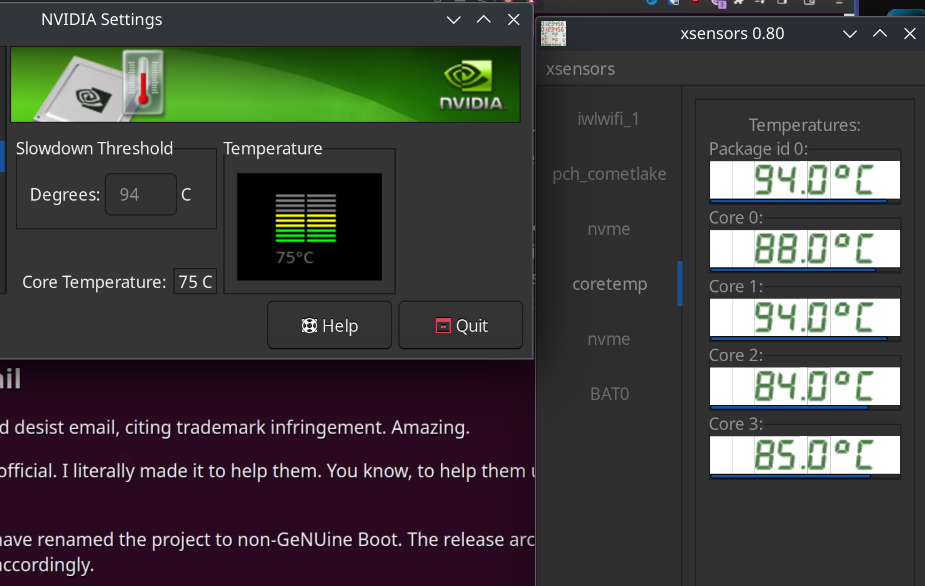Click the 'Temperatures:' heading in xsensors

pyautogui.click(x=805, y=125)
